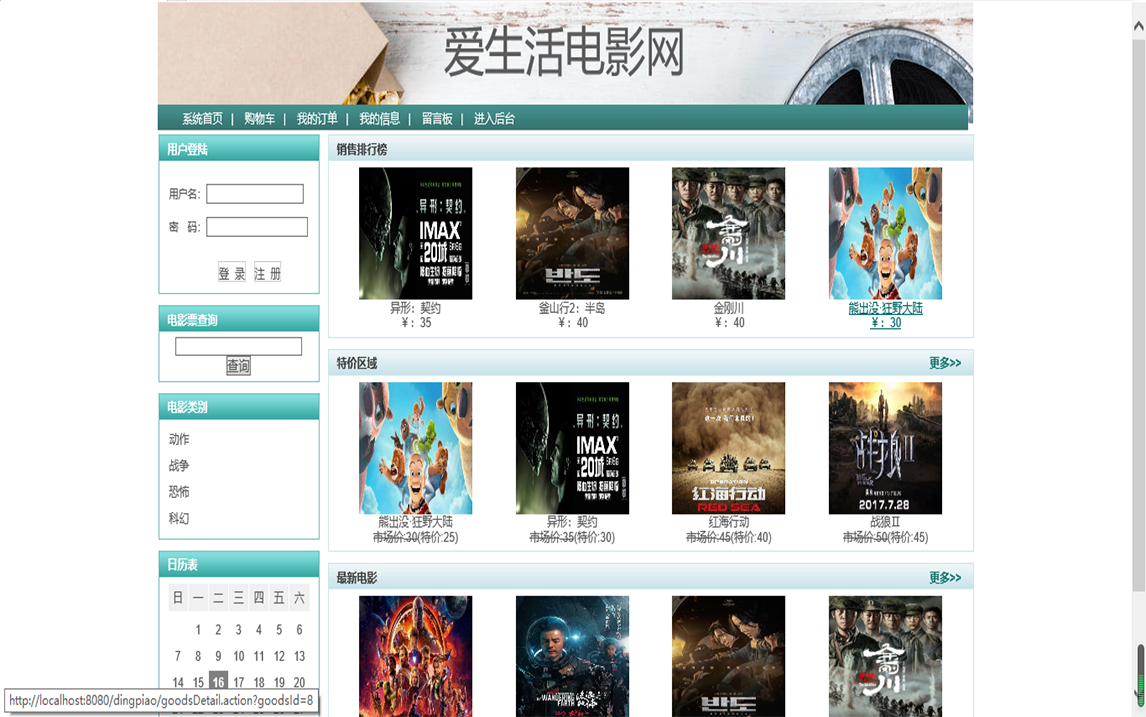Click the 市场价:45(特价:40) price line
The image size is (1146, 717).
[x=729, y=538]
